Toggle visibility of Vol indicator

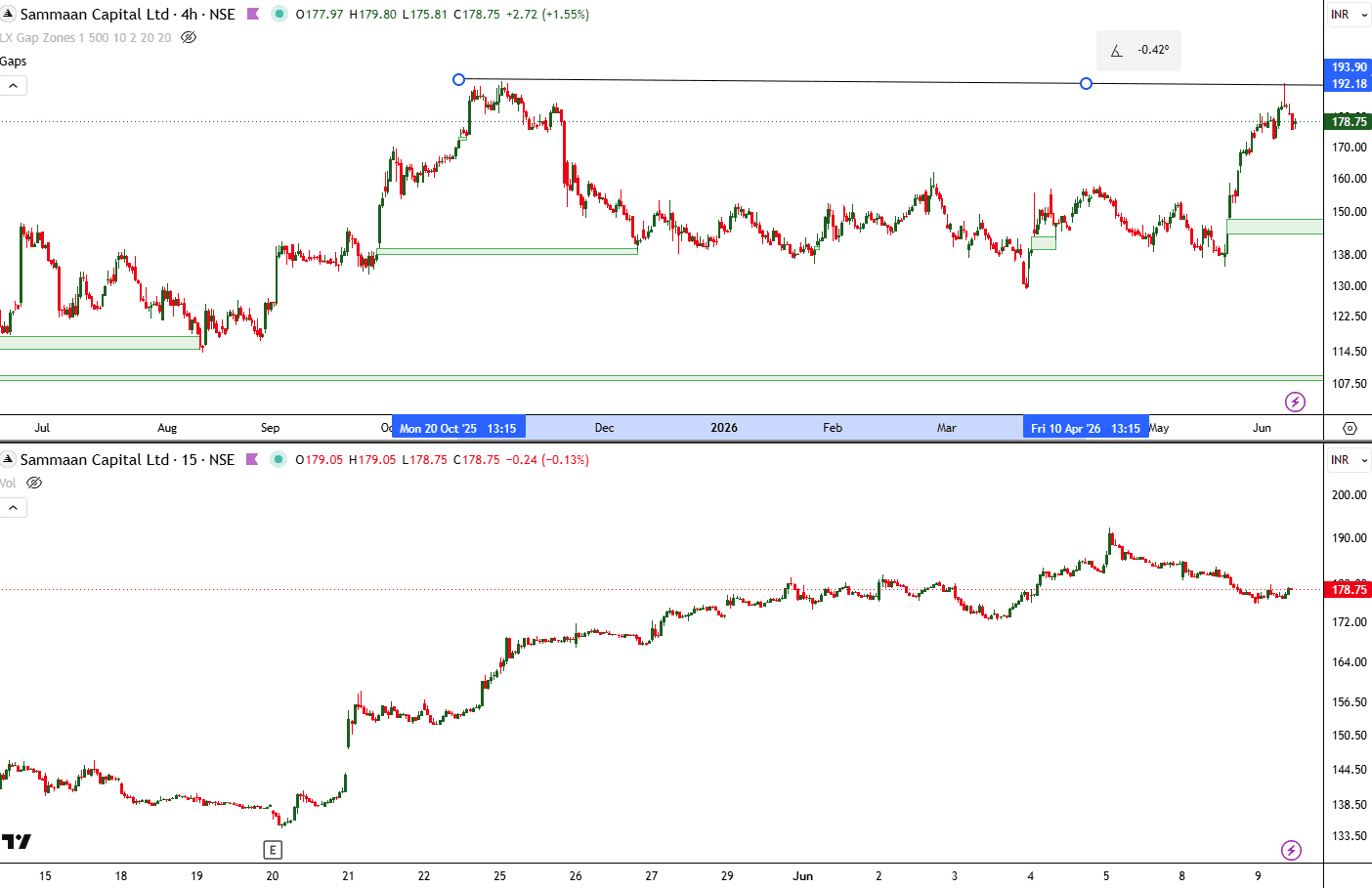click(34, 483)
